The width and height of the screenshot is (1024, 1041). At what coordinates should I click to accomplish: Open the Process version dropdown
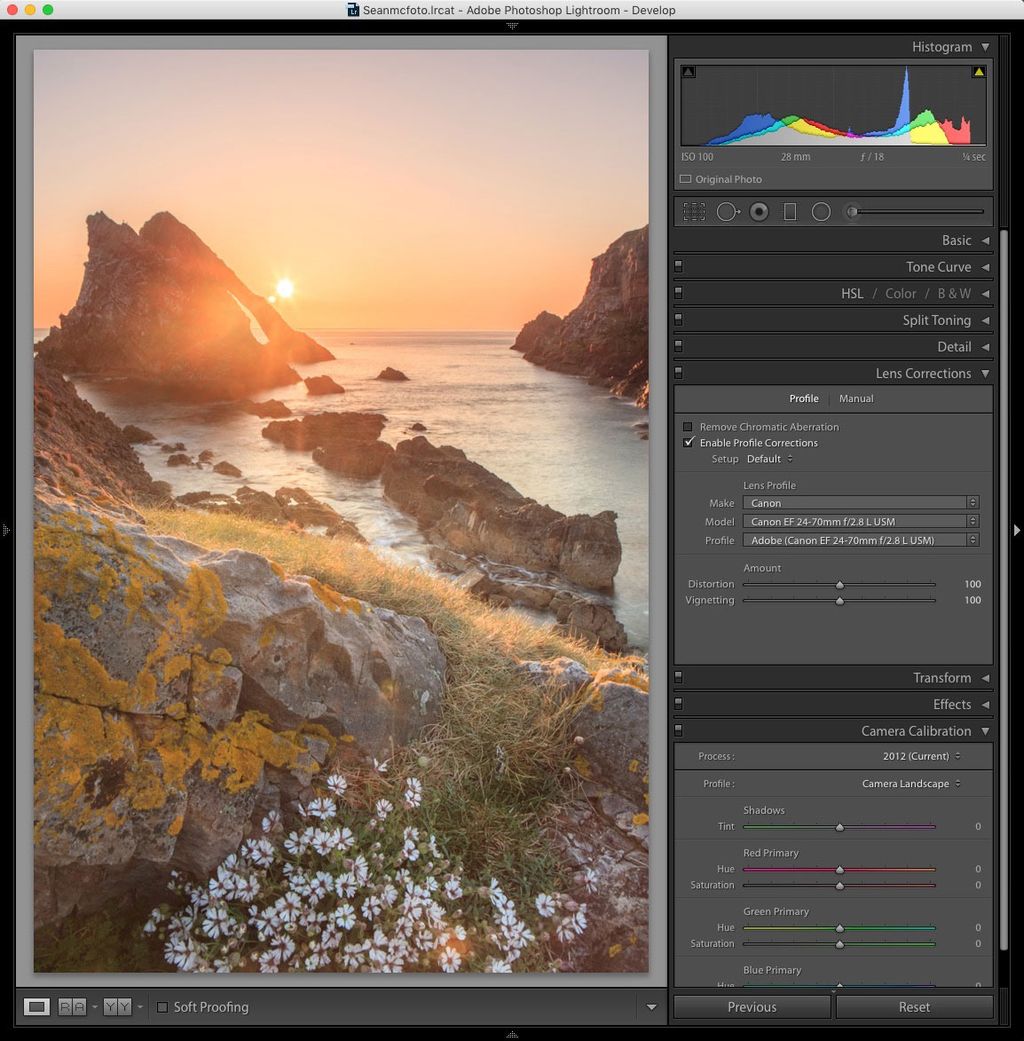tap(917, 757)
